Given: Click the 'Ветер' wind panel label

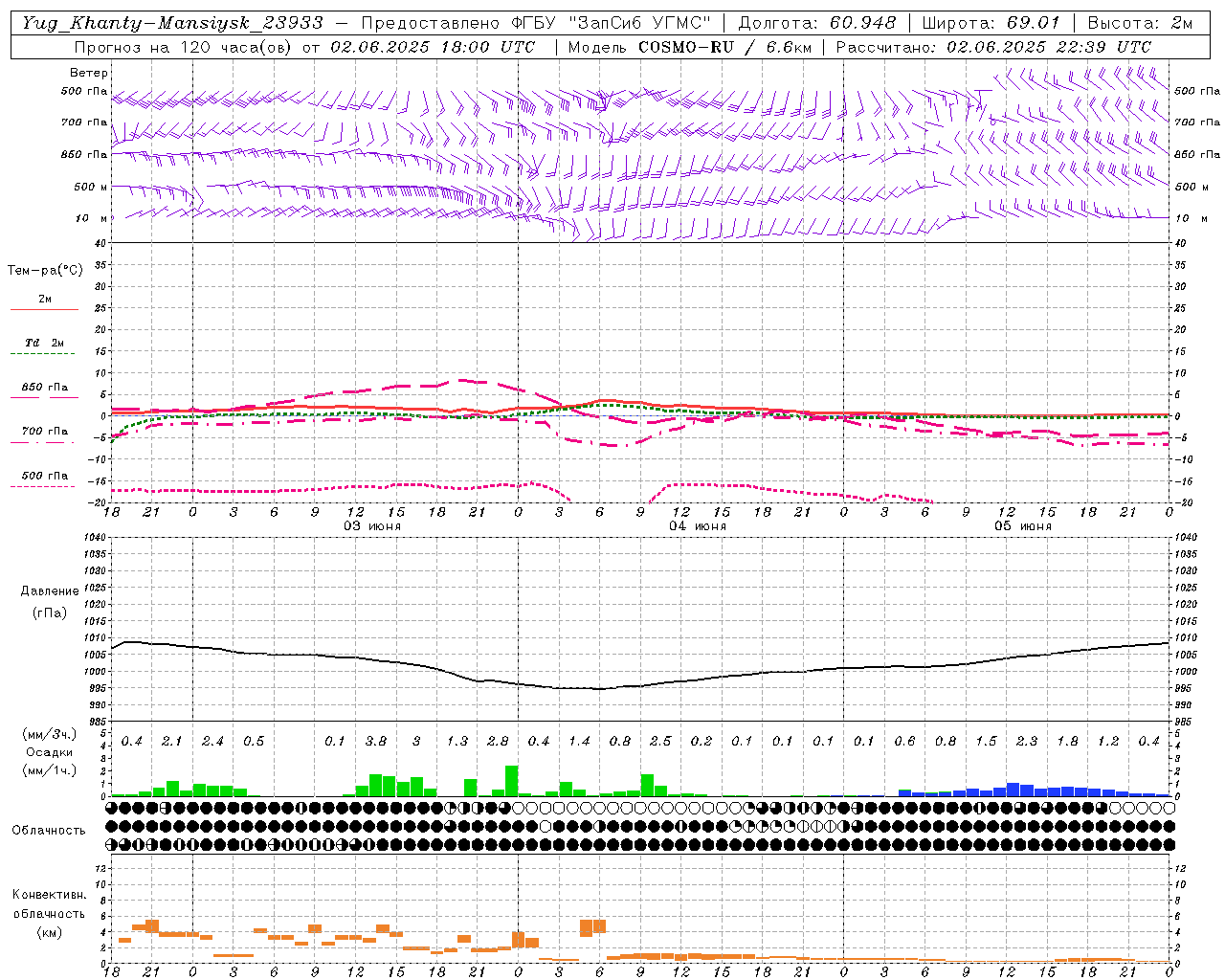Looking at the screenshot, I should 89,73.
